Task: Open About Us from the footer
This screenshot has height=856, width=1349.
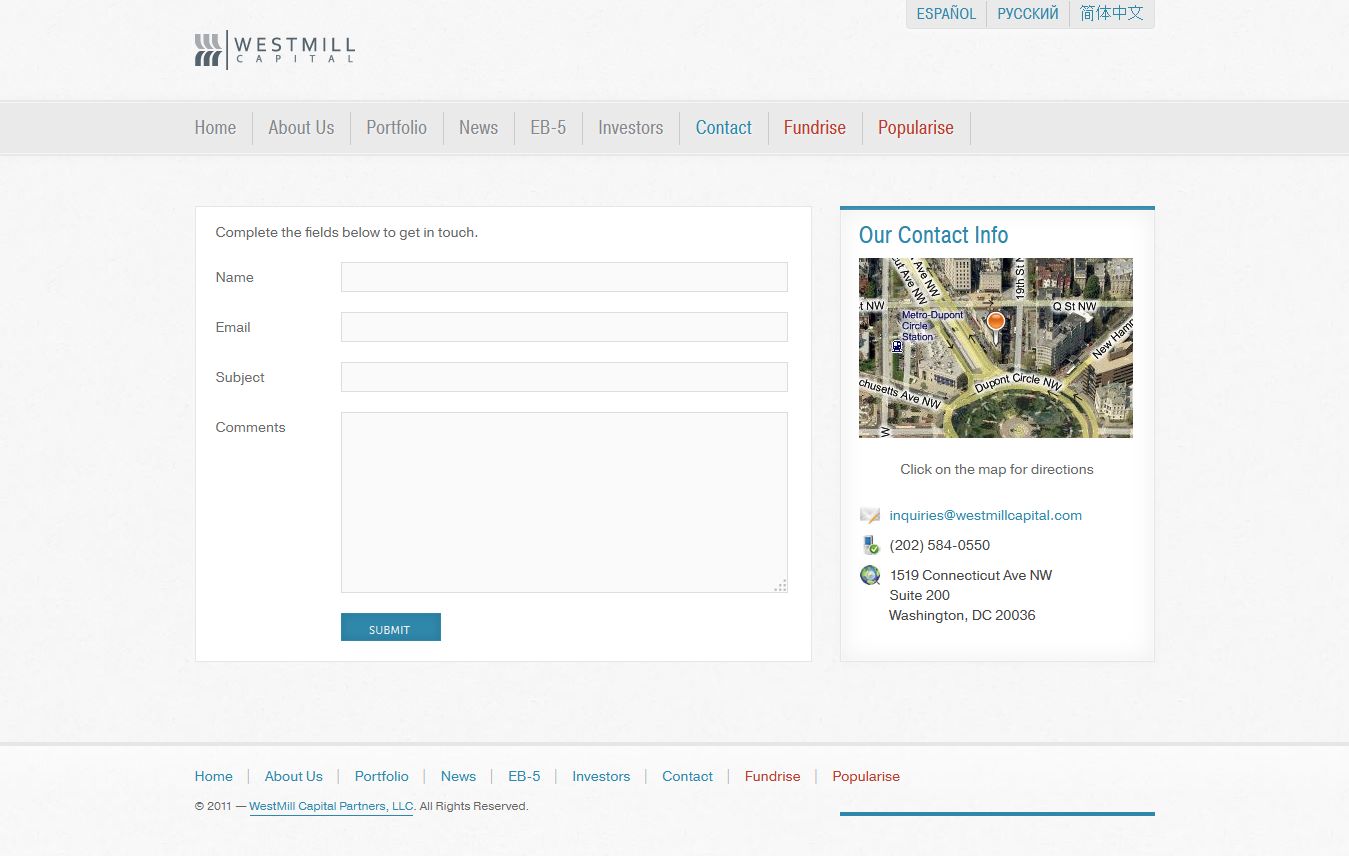Action: point(294,777)
